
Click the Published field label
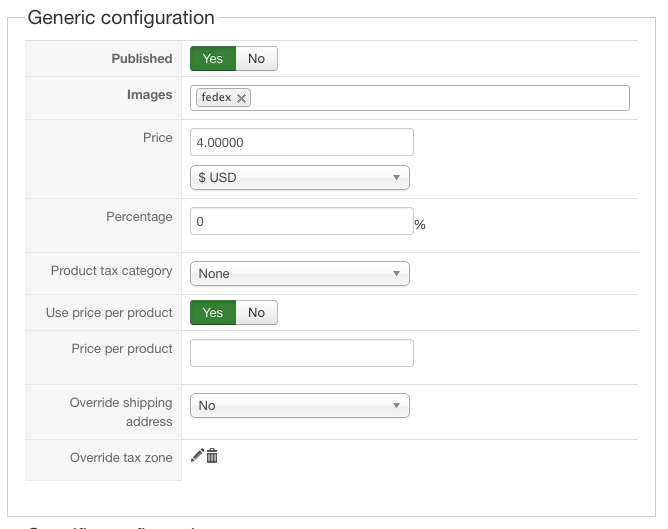pos(142,59)
